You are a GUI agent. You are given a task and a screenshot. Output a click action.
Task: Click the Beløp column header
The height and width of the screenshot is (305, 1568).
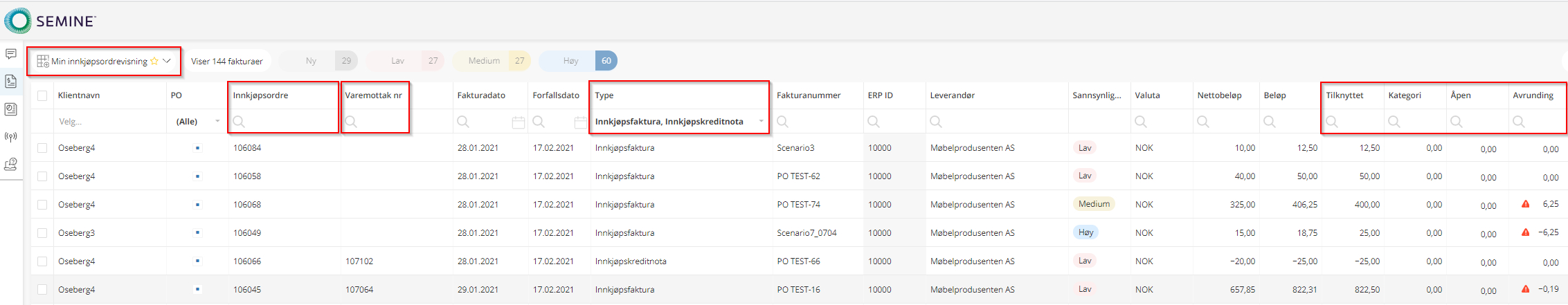[x=1274, y=95]
